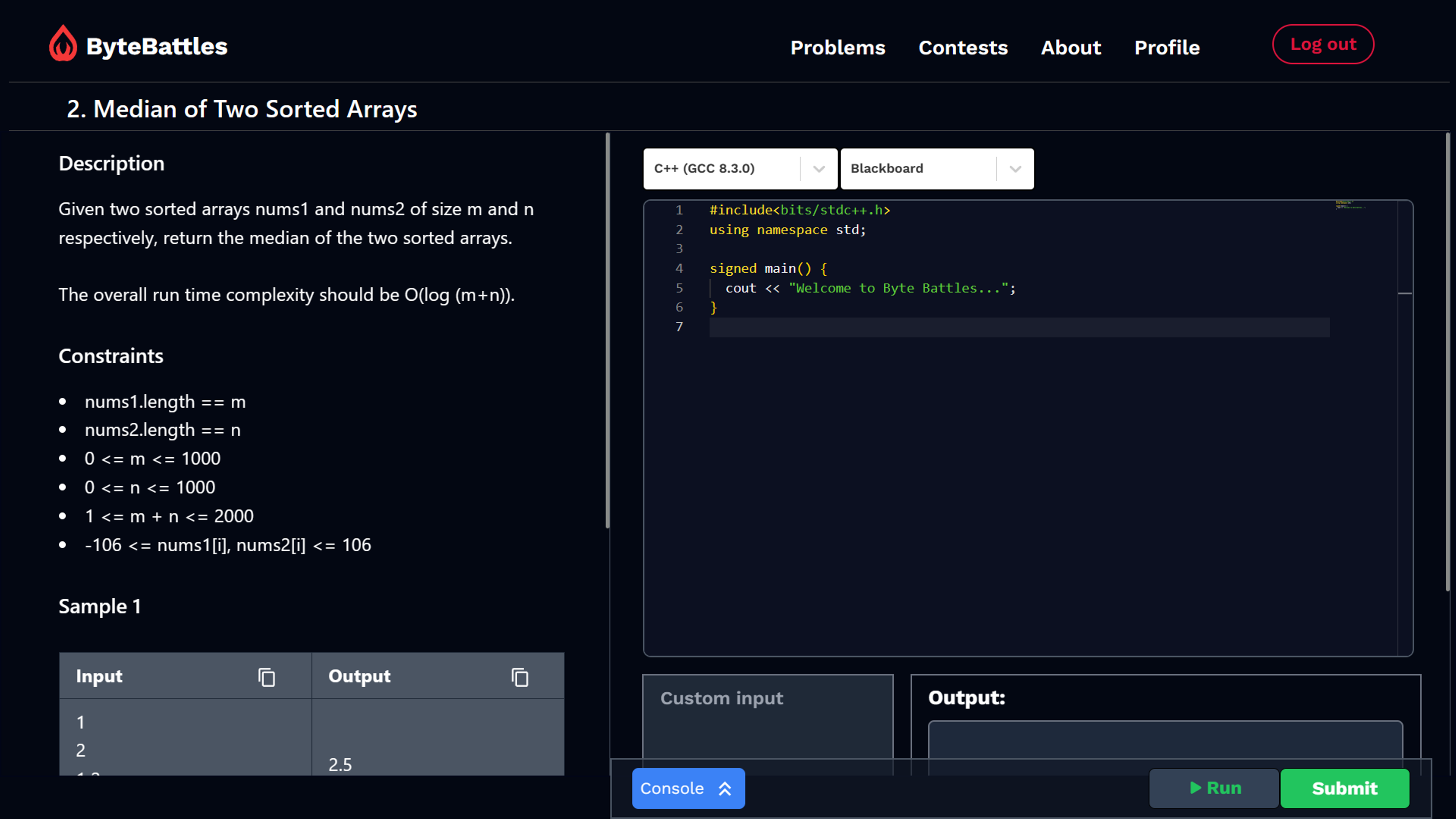The width and height of the screenshot is (1456, 819).
Task: Open the Problems page
Action: pyautogui.click(x=838, y=47)
